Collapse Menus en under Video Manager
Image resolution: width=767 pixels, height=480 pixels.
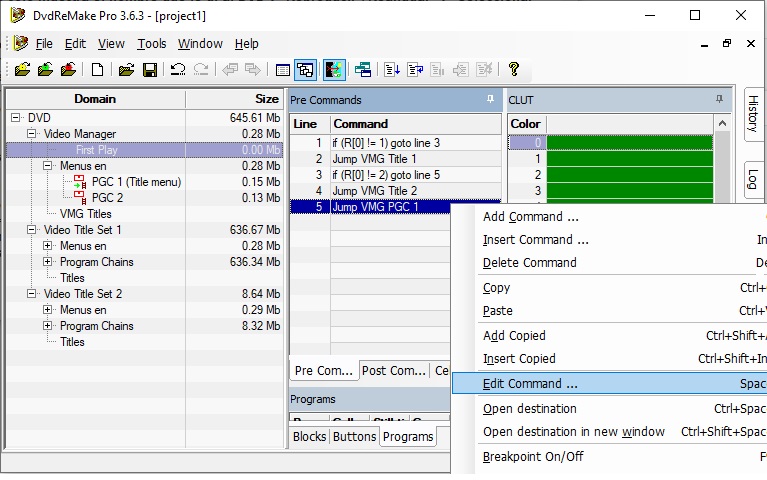point(47,165)
